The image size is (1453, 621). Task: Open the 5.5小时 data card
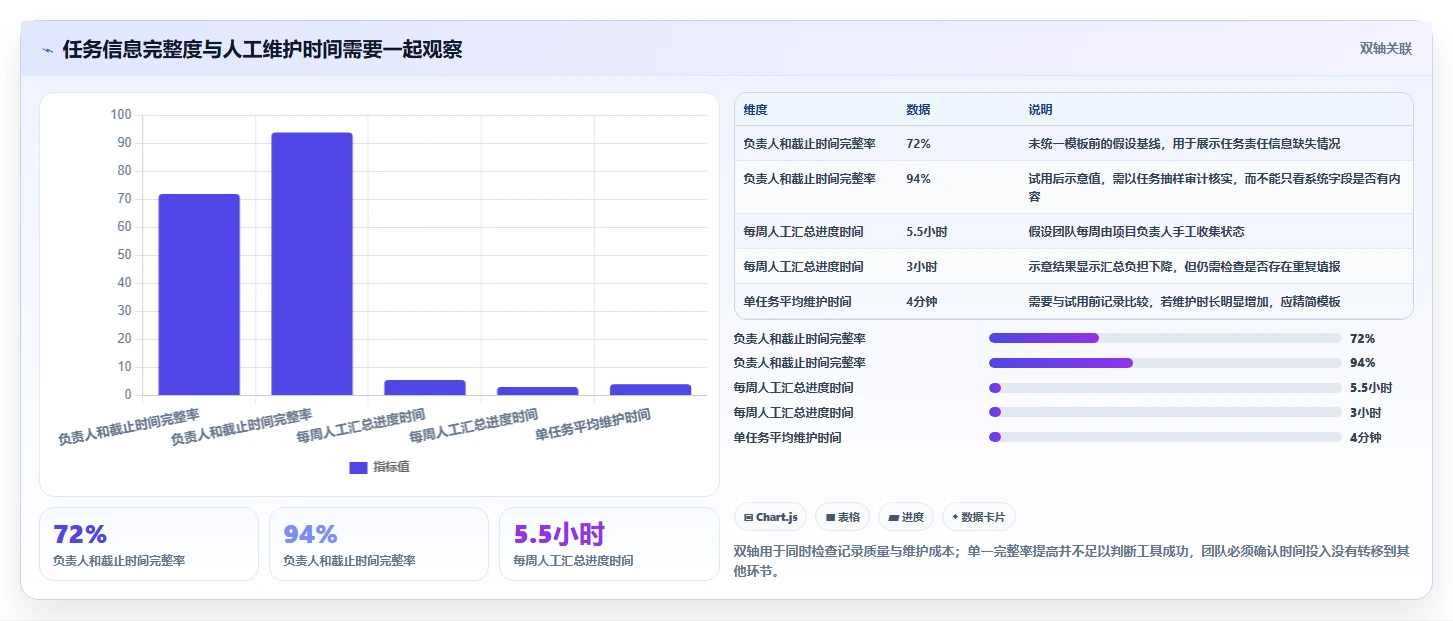click(609, 544)
